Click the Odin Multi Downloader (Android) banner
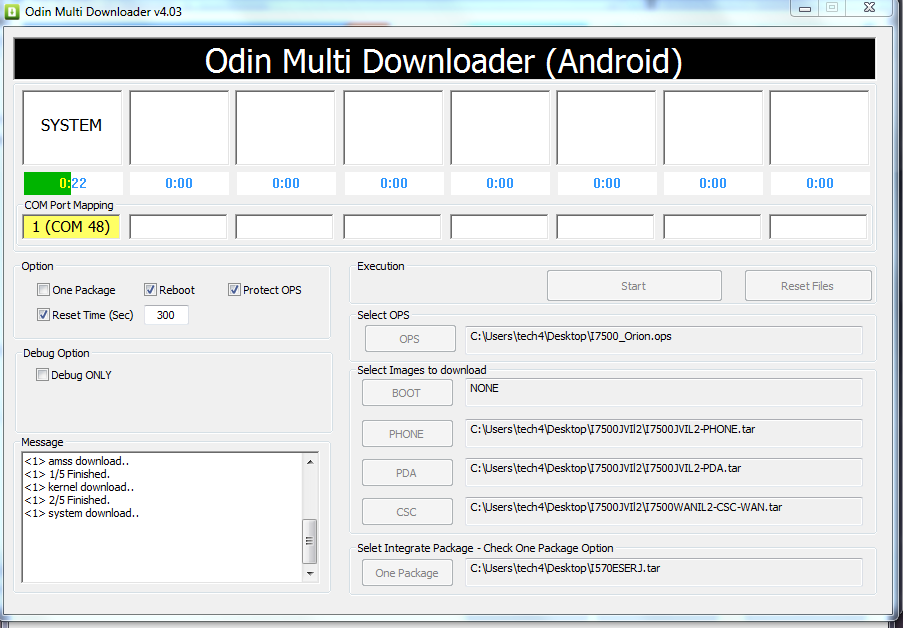The width and height of the screenshot is (903, 628). click(x=444, y=59)
